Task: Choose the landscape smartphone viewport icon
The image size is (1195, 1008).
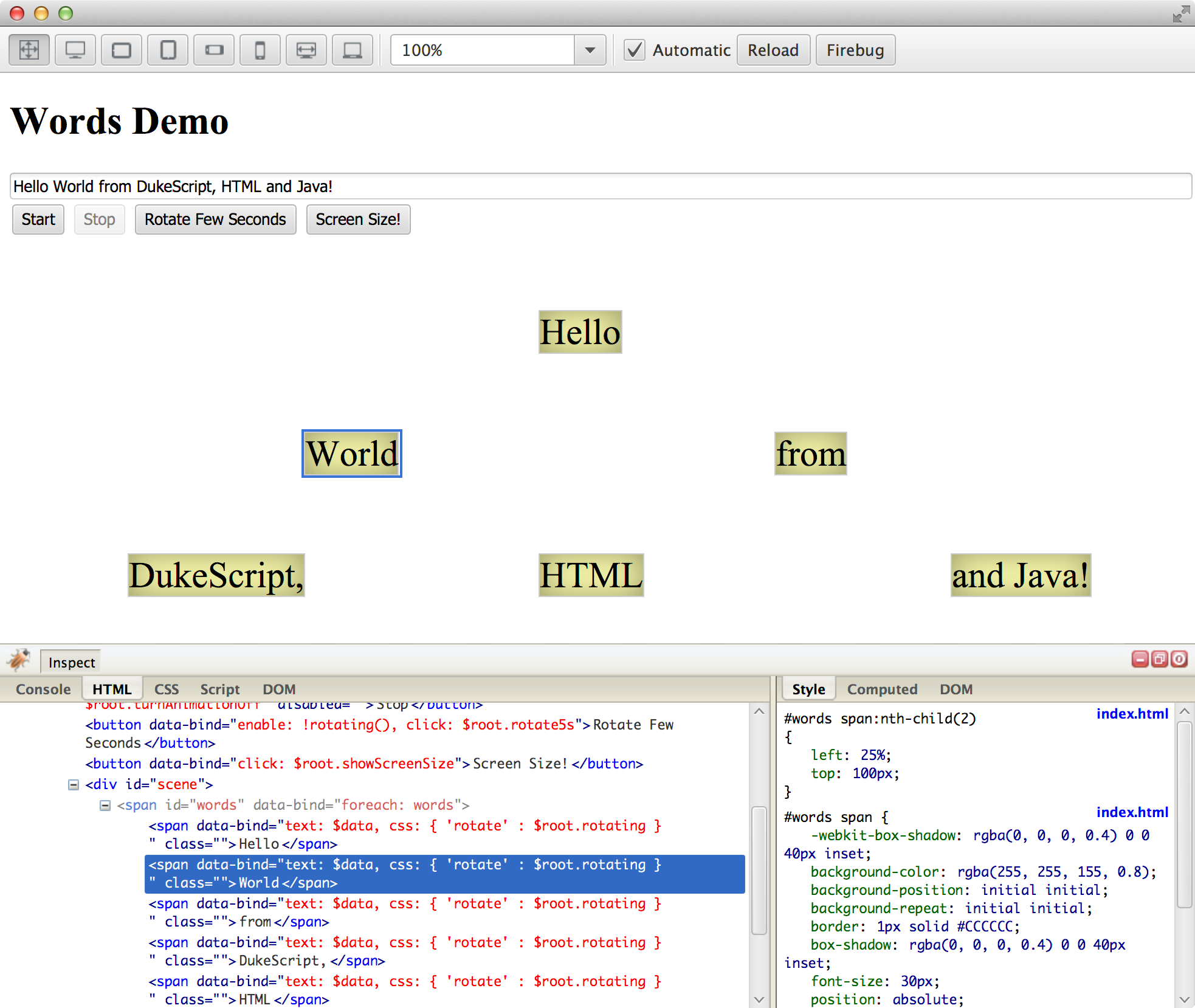Action: pos(214,50)
